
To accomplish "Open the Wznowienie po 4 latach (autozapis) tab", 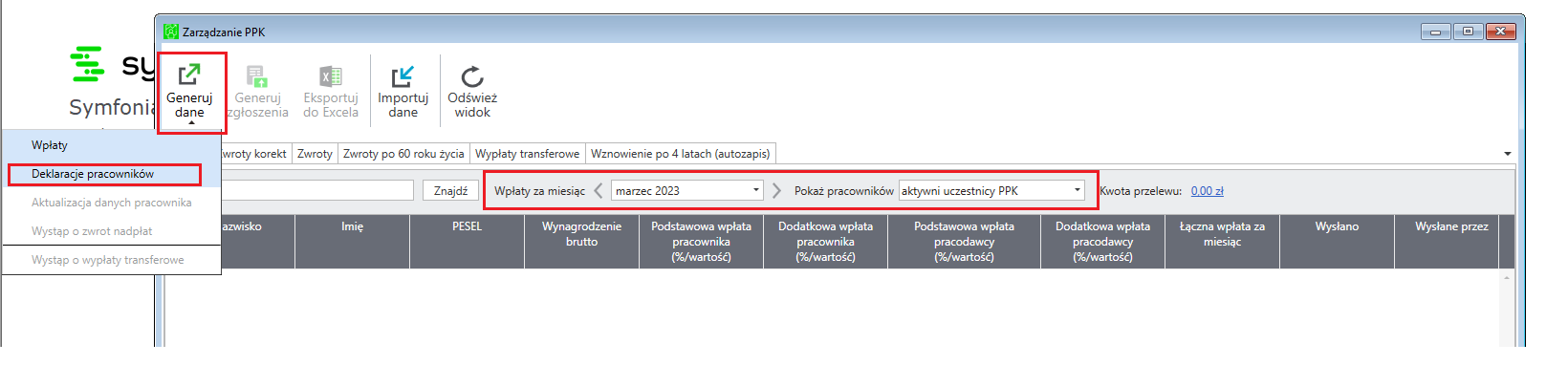I will click(680, 154).
